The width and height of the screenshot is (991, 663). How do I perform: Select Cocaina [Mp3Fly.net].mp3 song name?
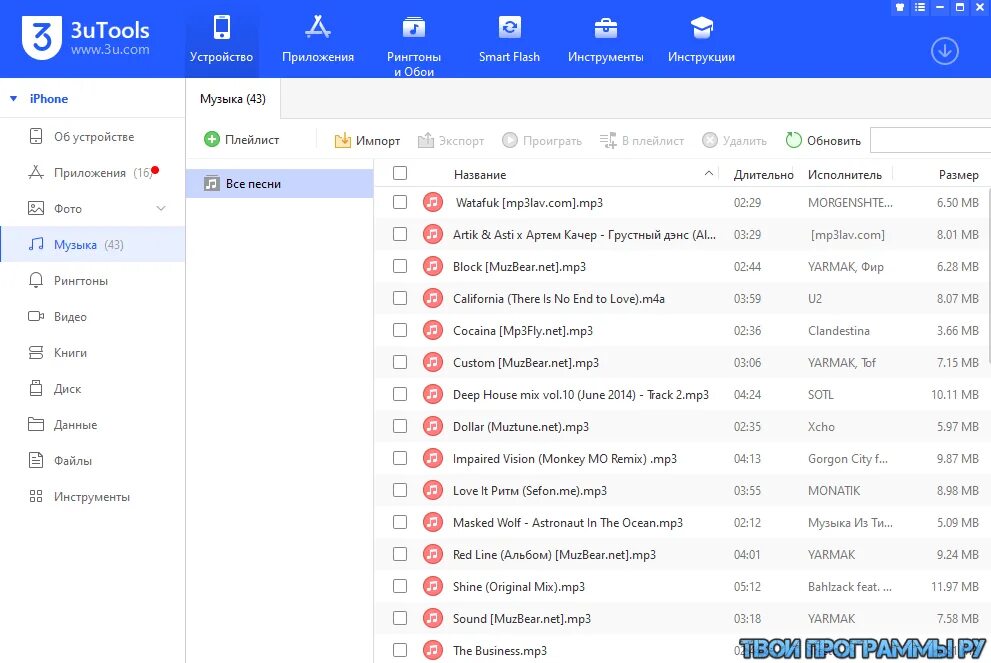[523, 331]
